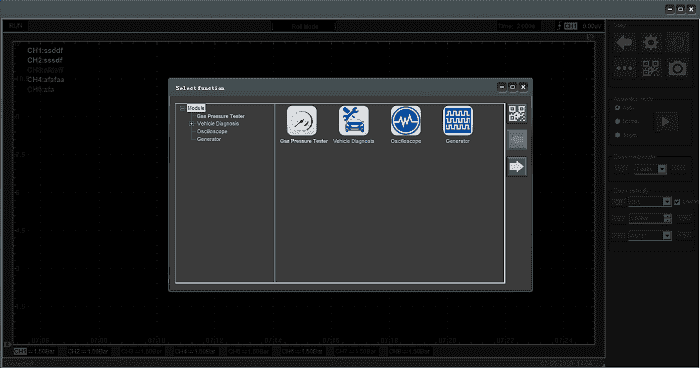This screenshot has height=368, width=700.
Task: Select the Auto acquisition radio button
Action: tap(617, 108)
